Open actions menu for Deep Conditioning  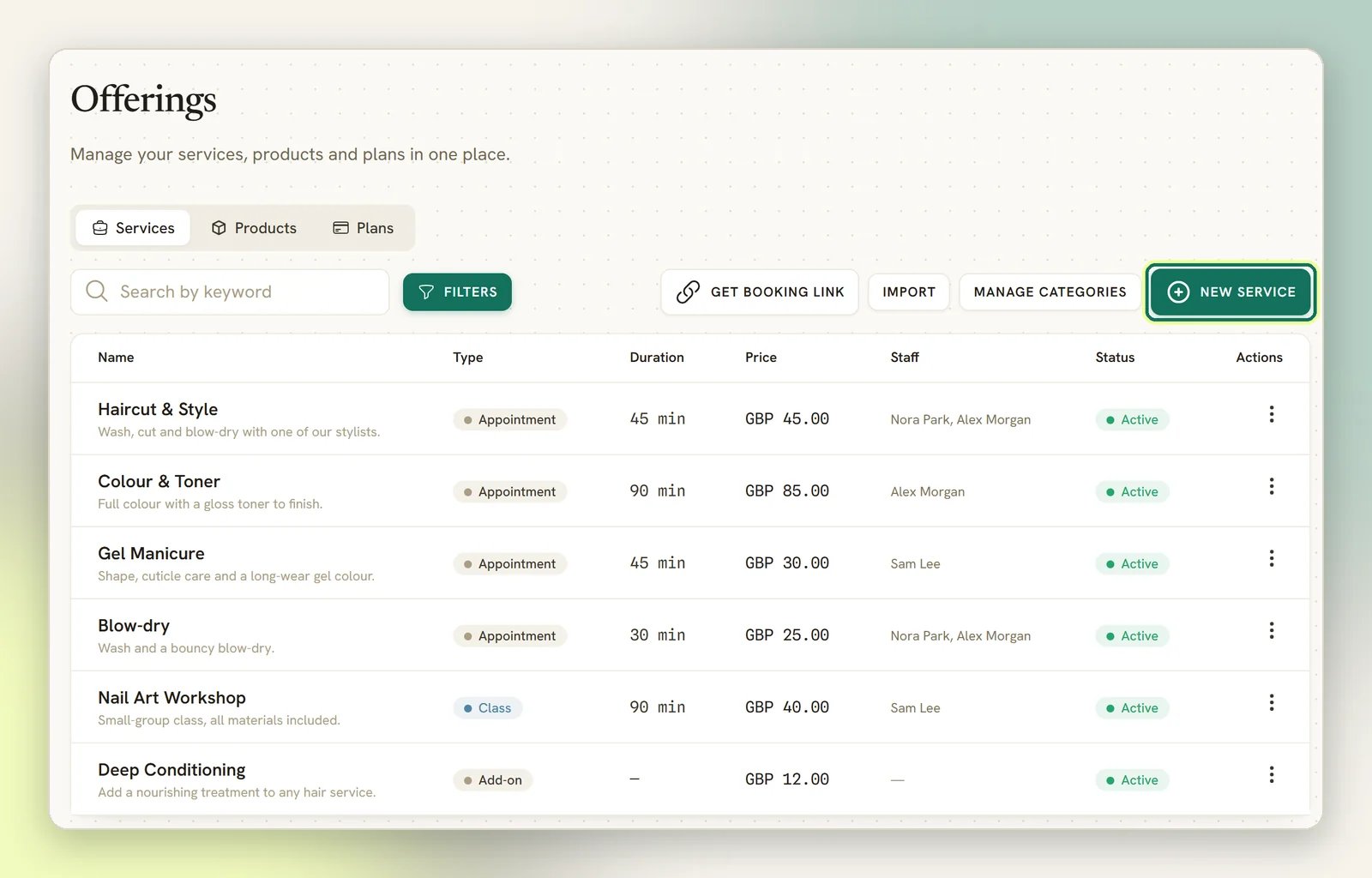click(1271, 775)
